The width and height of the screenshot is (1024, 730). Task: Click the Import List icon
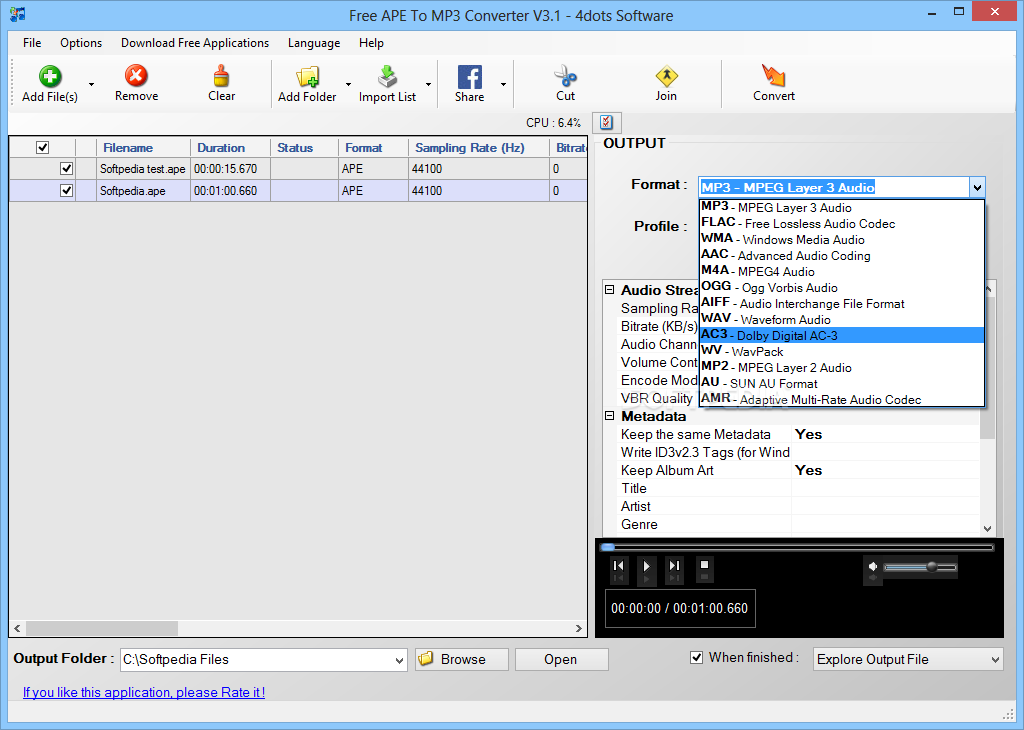click(x=387, y=76)
